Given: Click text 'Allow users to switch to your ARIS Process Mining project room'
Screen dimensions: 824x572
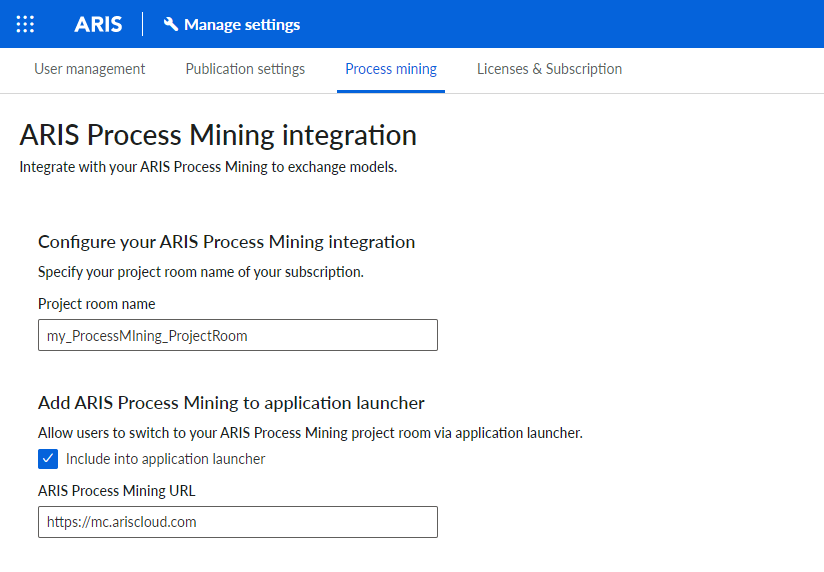Looking at the screenshot, I should point(234,433).
